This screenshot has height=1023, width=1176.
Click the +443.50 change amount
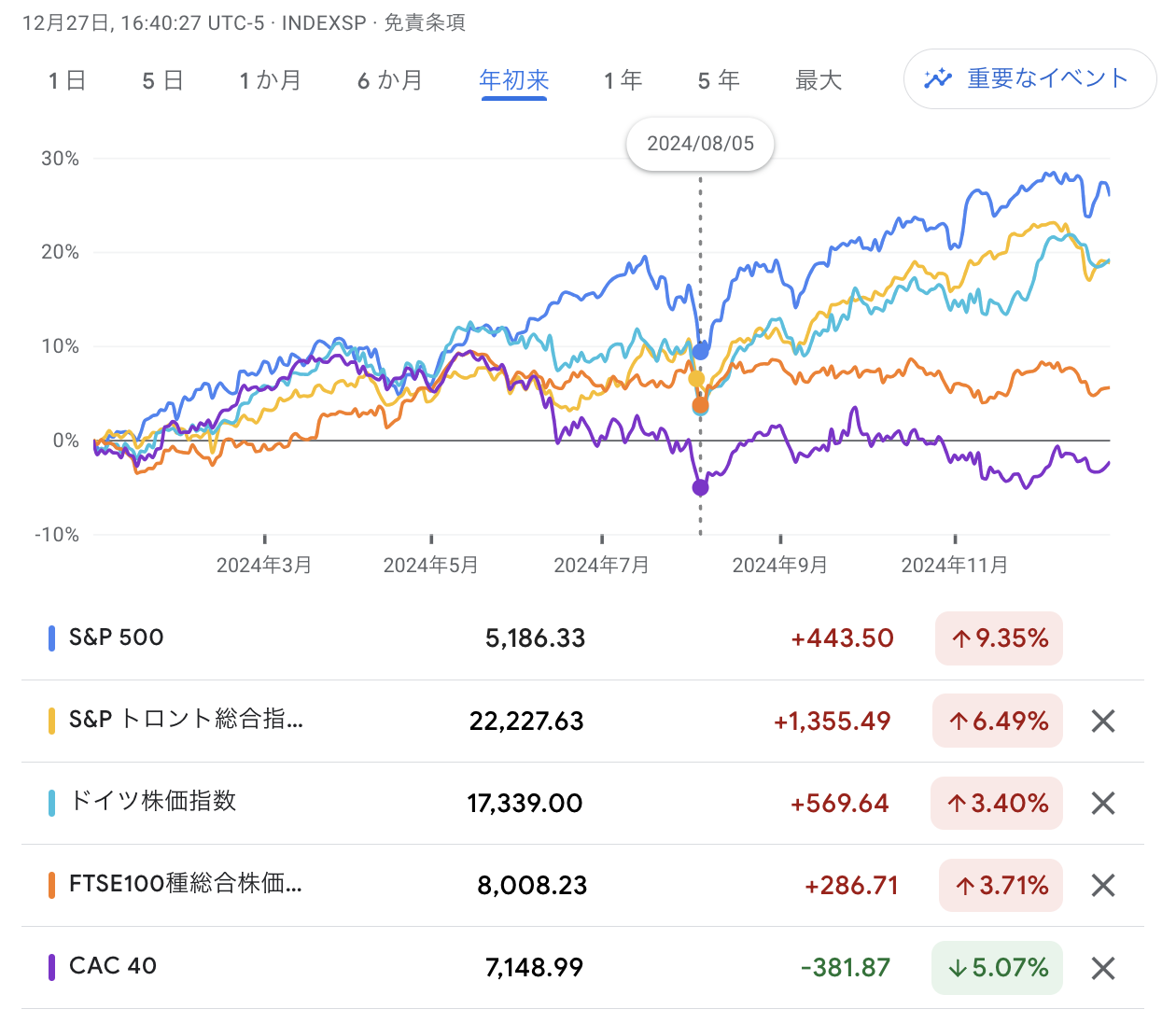[x=842, y=638]
